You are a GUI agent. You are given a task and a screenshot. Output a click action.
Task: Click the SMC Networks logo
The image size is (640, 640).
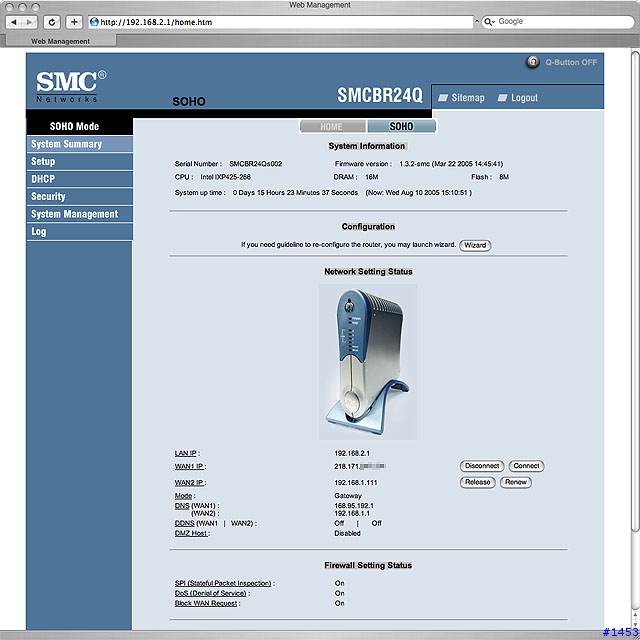pyautogui.click(x=71, y=87)
